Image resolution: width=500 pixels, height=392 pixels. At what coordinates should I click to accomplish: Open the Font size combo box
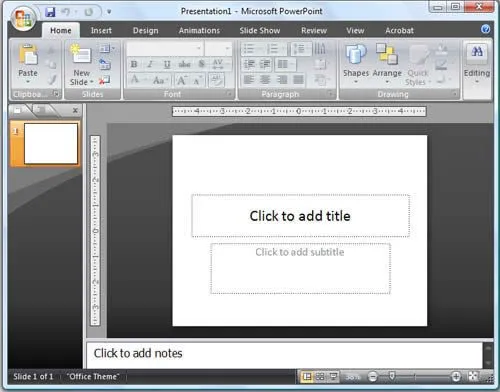pos(218,49)
